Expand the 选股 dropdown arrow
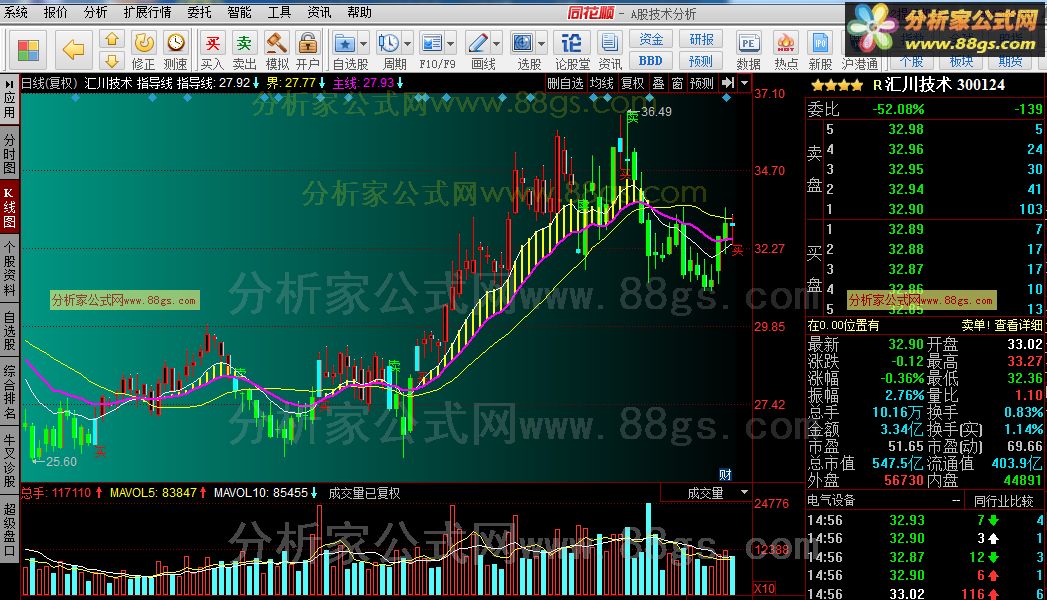This screenshot has width=1047, height=600. coord(542,44)
